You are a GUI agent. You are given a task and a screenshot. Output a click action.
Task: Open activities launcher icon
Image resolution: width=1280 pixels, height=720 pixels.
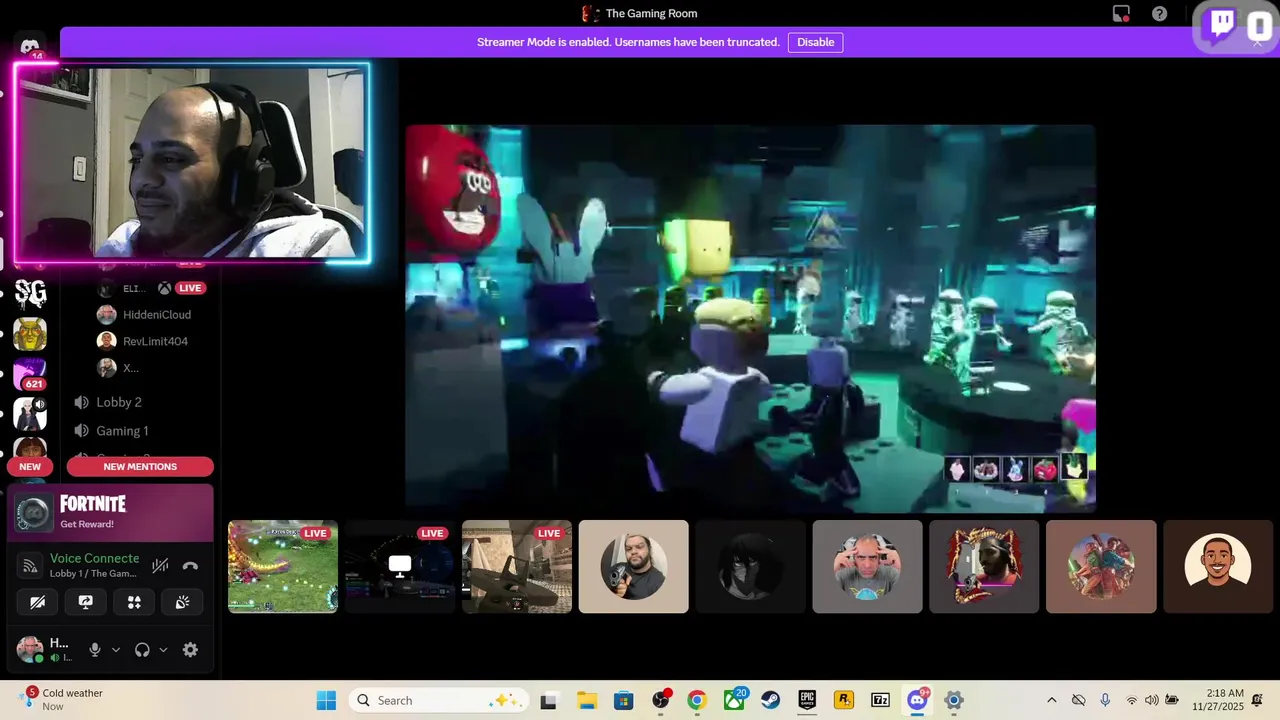click(x=134, y=602)
